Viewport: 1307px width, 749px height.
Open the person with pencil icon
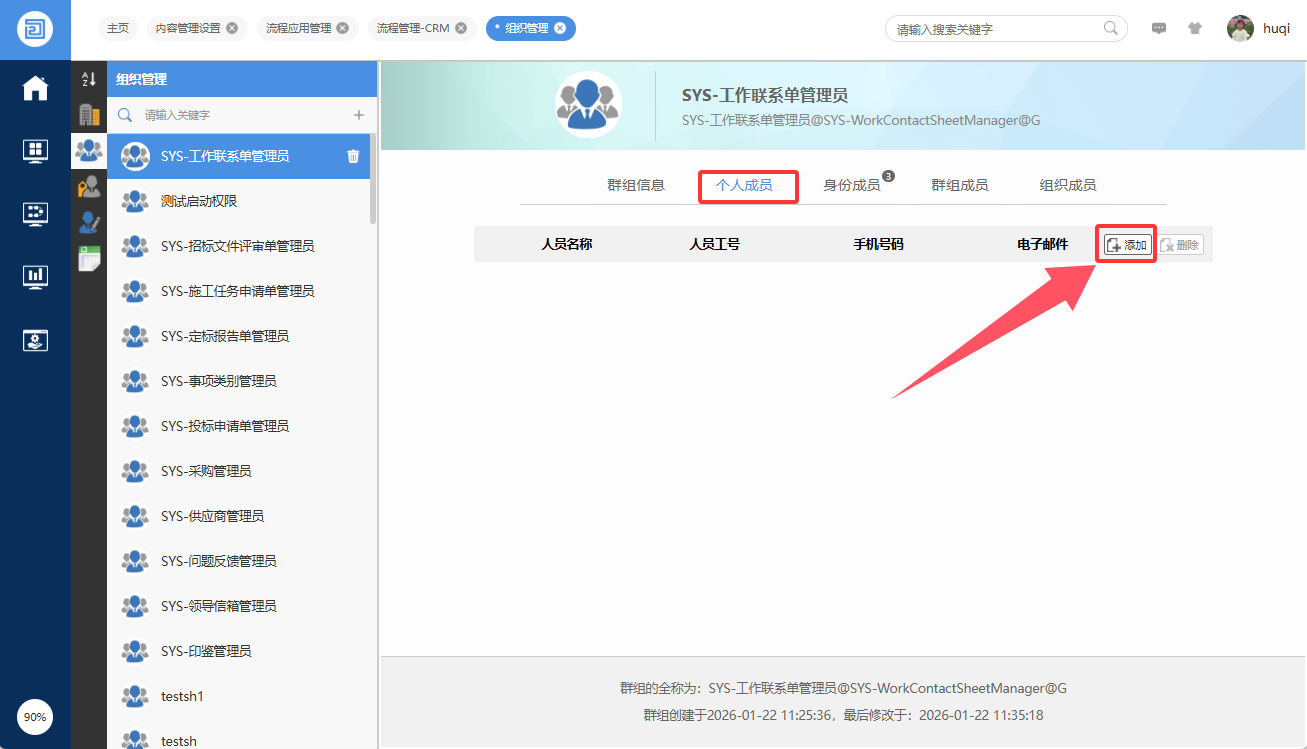pos(89,222)
